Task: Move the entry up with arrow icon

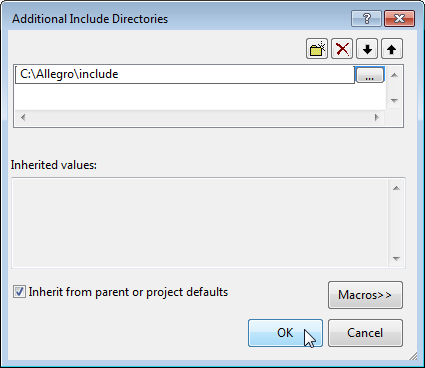Action: point(392,49)
